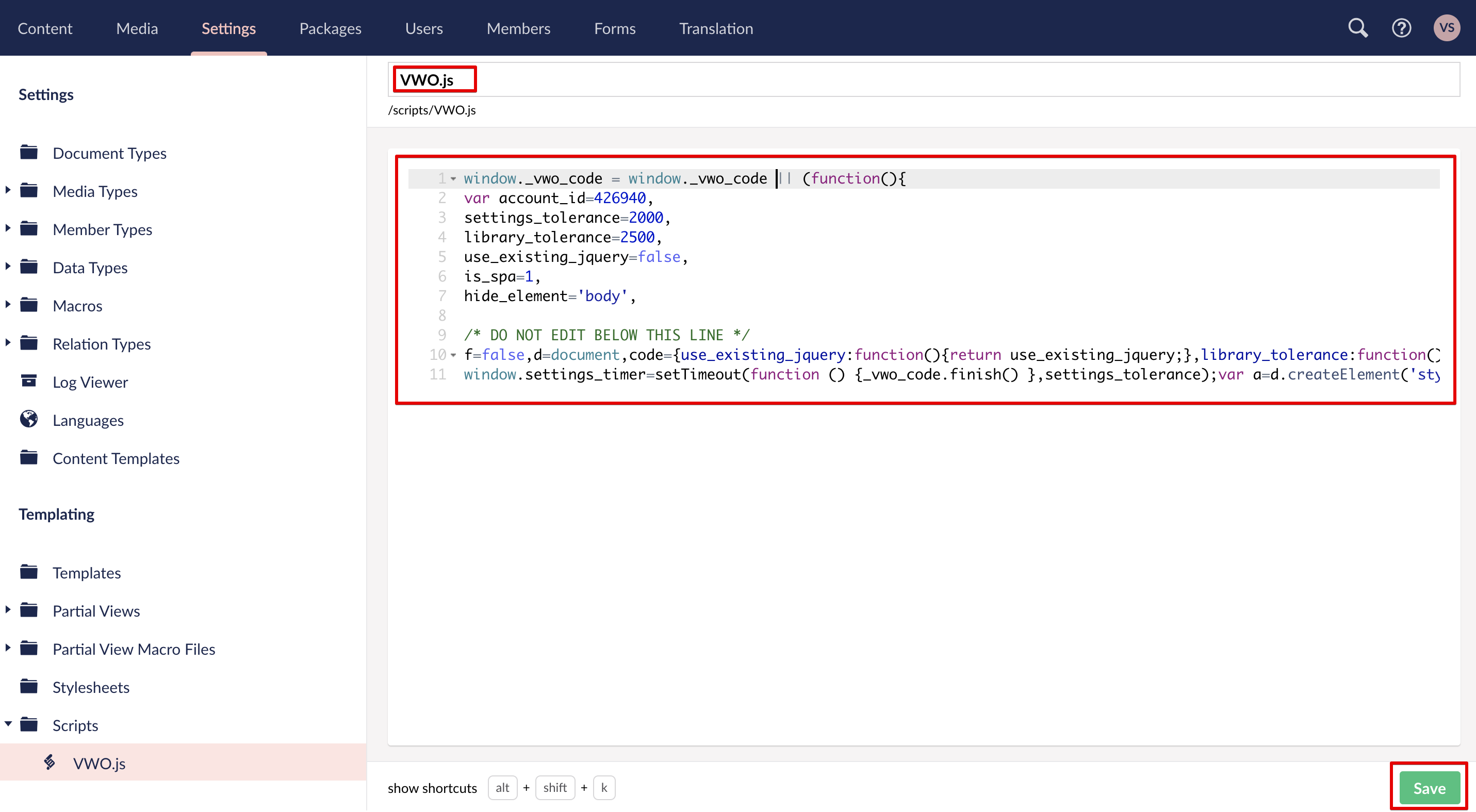Image resolution: width=1476 pixels, height=812 pixels.
Task: Open the Members section
Action: (x=518, y=28)
